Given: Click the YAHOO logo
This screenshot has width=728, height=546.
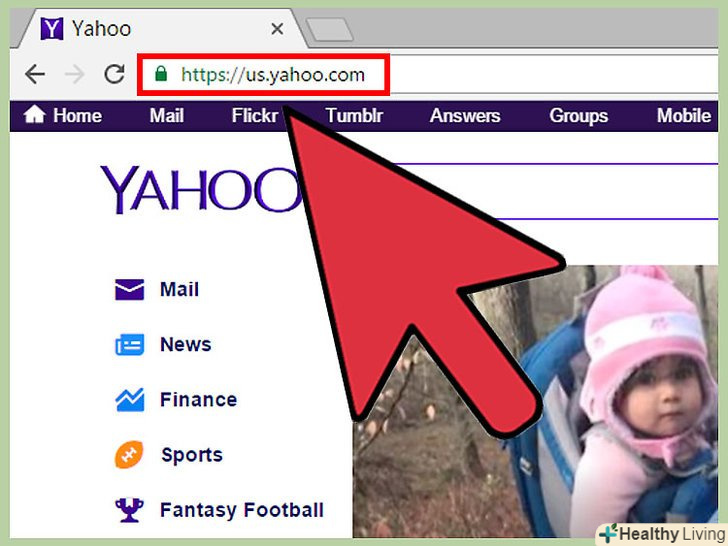Looking at the screenshot, I should 201,189.
